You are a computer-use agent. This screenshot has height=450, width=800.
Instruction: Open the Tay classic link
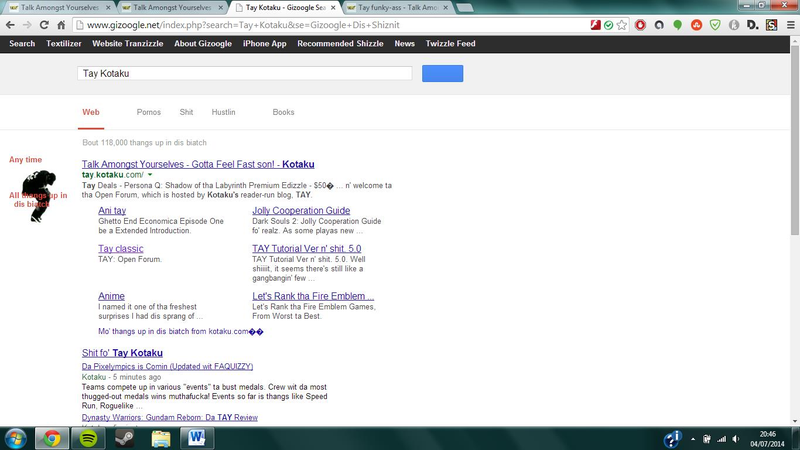pos(121,249)
